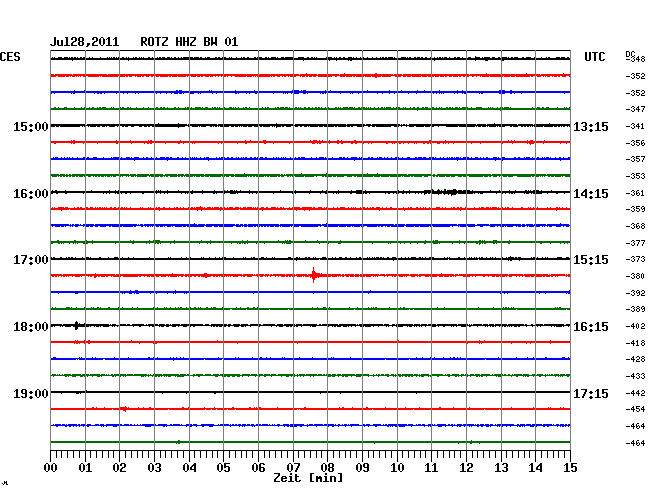The image size is (650, 494).
Task: Click the DC offset value -389
Action: pos(635,309)
